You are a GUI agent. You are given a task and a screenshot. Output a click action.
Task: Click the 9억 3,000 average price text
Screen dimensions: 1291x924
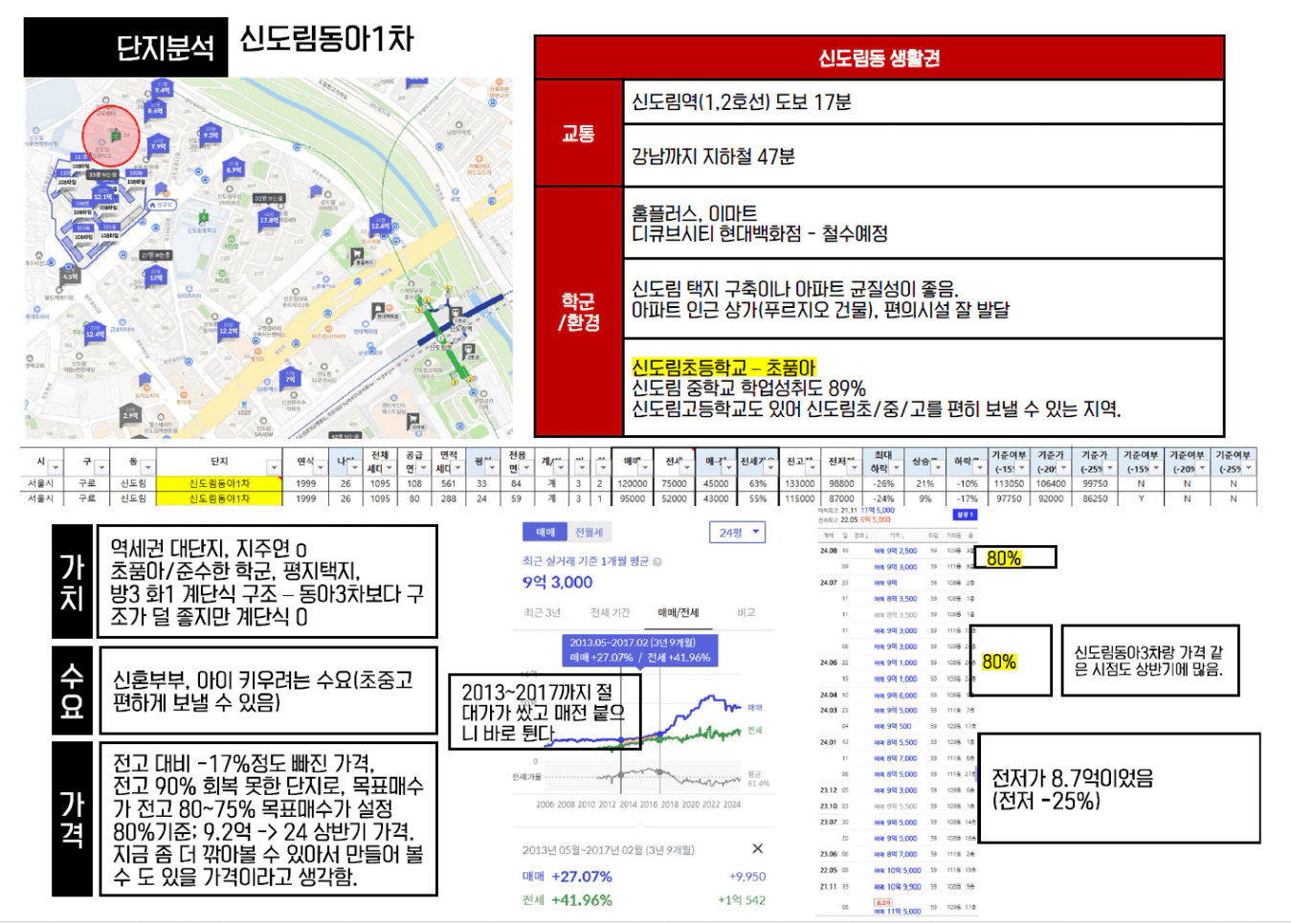click(557, 583)
